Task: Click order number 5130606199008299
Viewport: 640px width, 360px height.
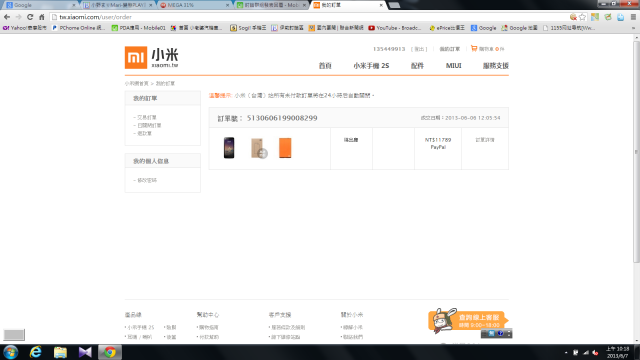Action: (282, 118)
